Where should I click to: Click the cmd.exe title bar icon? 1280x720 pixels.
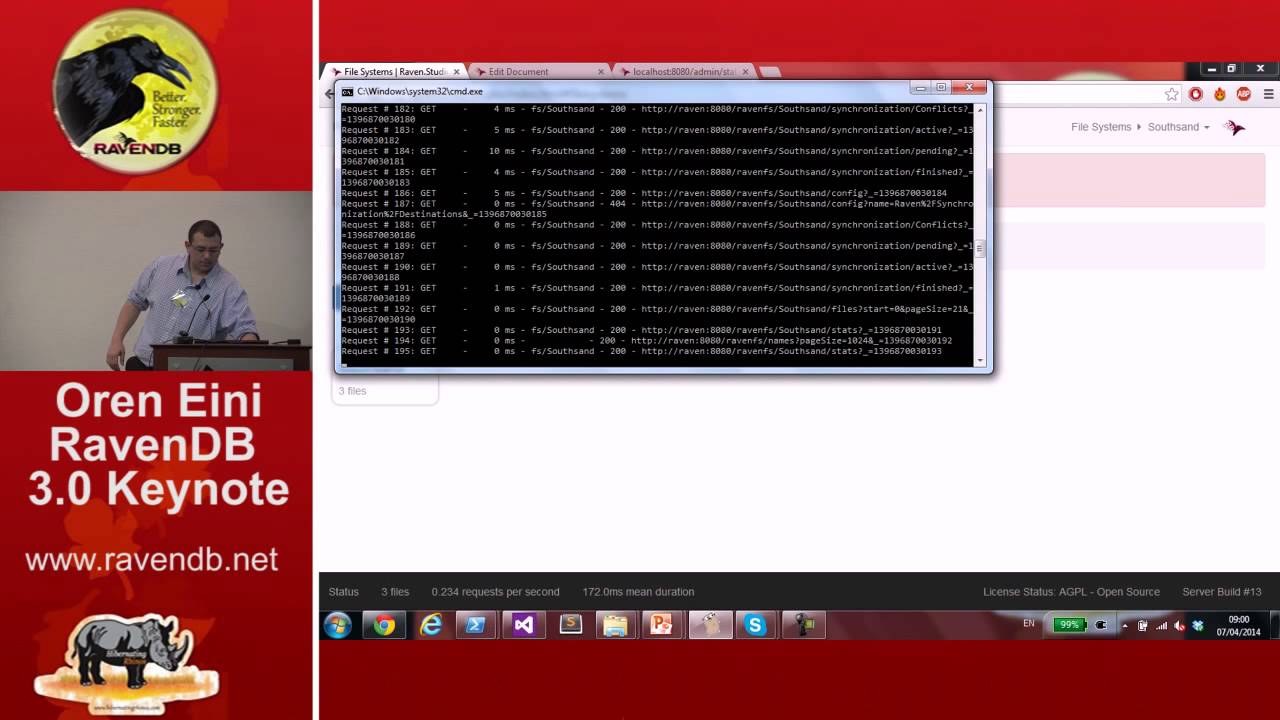347,91
